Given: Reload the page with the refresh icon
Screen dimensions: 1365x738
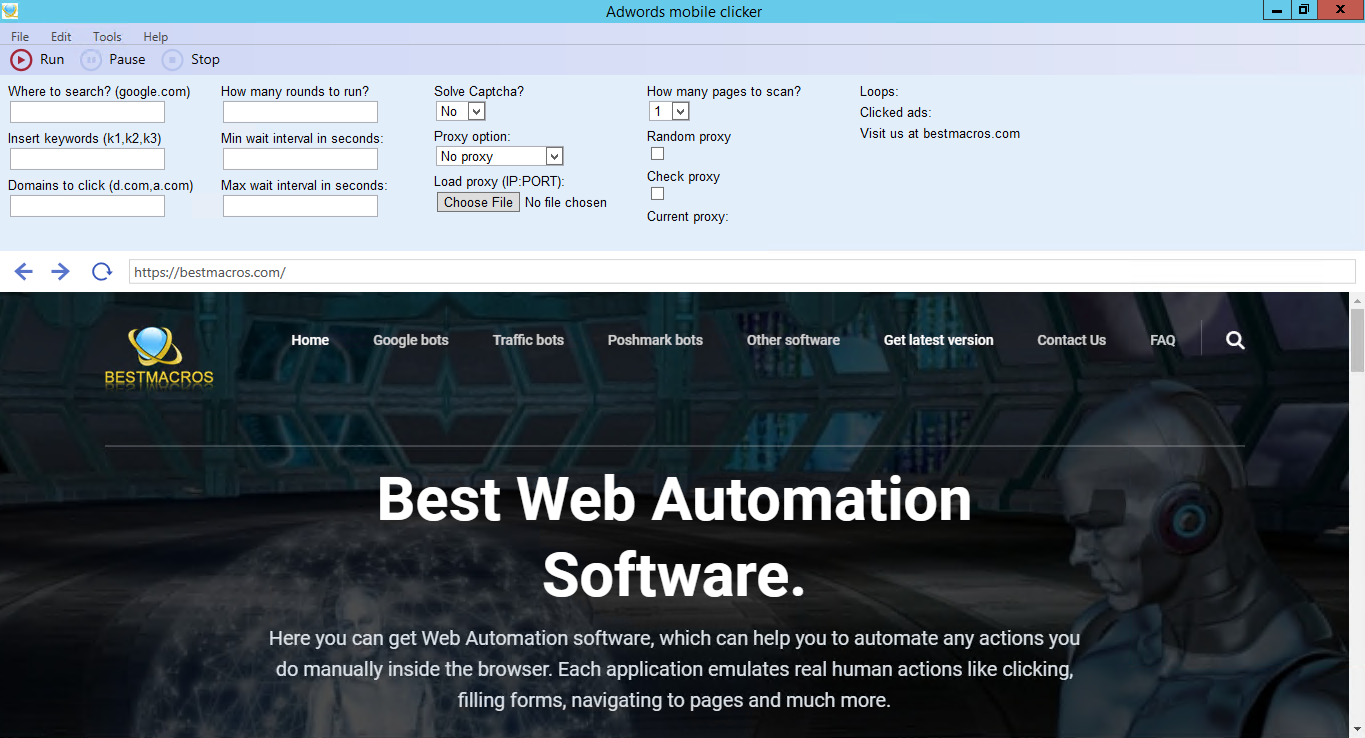Looking at the screenshot, I should point(102,271).
